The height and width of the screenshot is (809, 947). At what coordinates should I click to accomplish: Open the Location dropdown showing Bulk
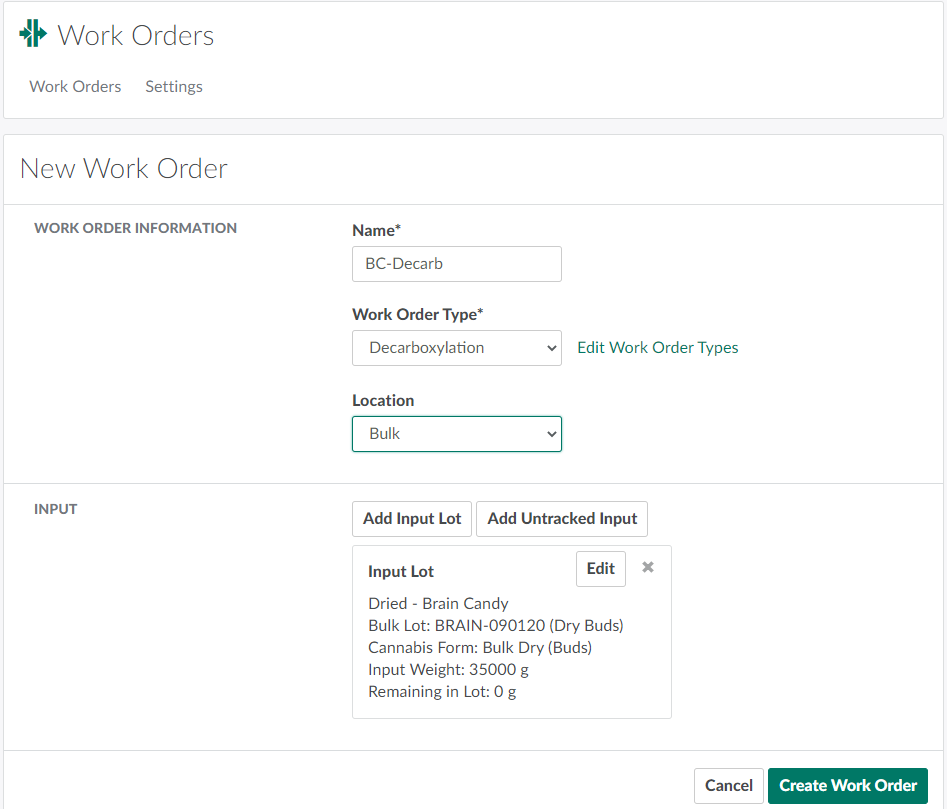click(456, 434)
